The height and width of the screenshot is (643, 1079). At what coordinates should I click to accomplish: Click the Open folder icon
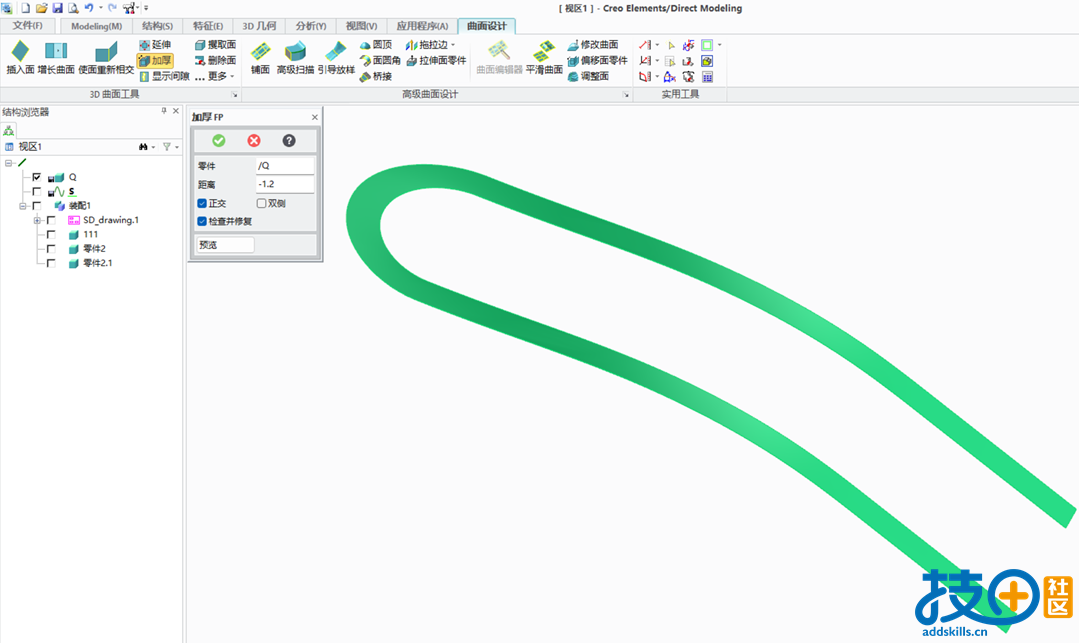coord(41,8)
